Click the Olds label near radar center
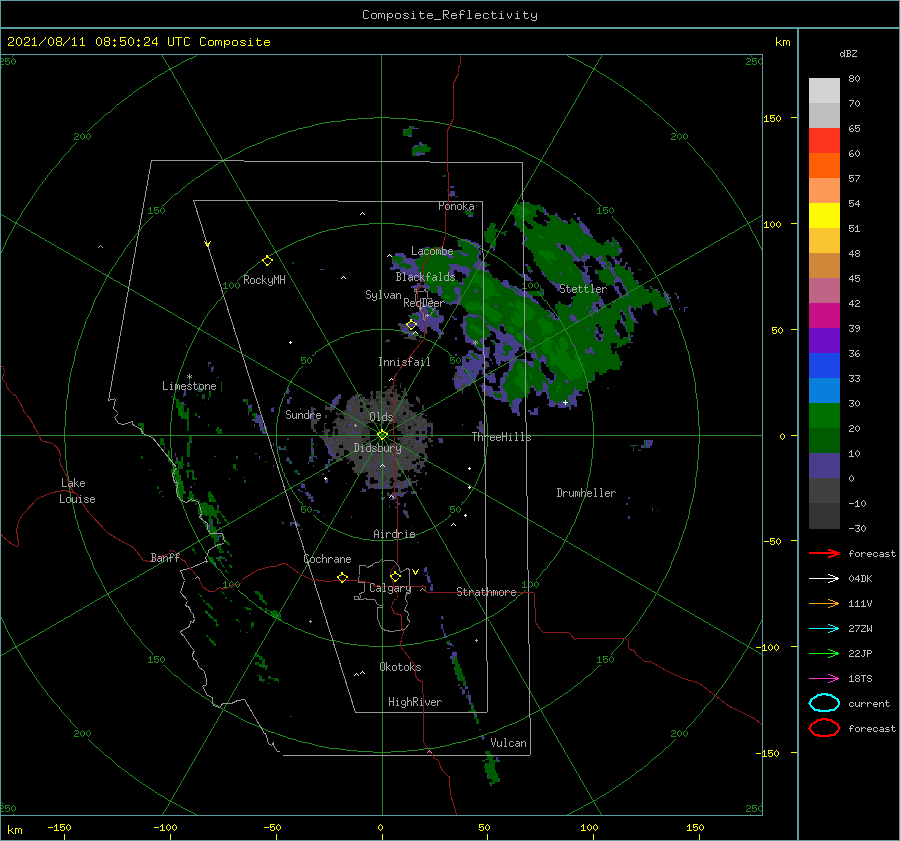This screenshot has height=841, width=900. pyautogui.click(x=381, y=417)
